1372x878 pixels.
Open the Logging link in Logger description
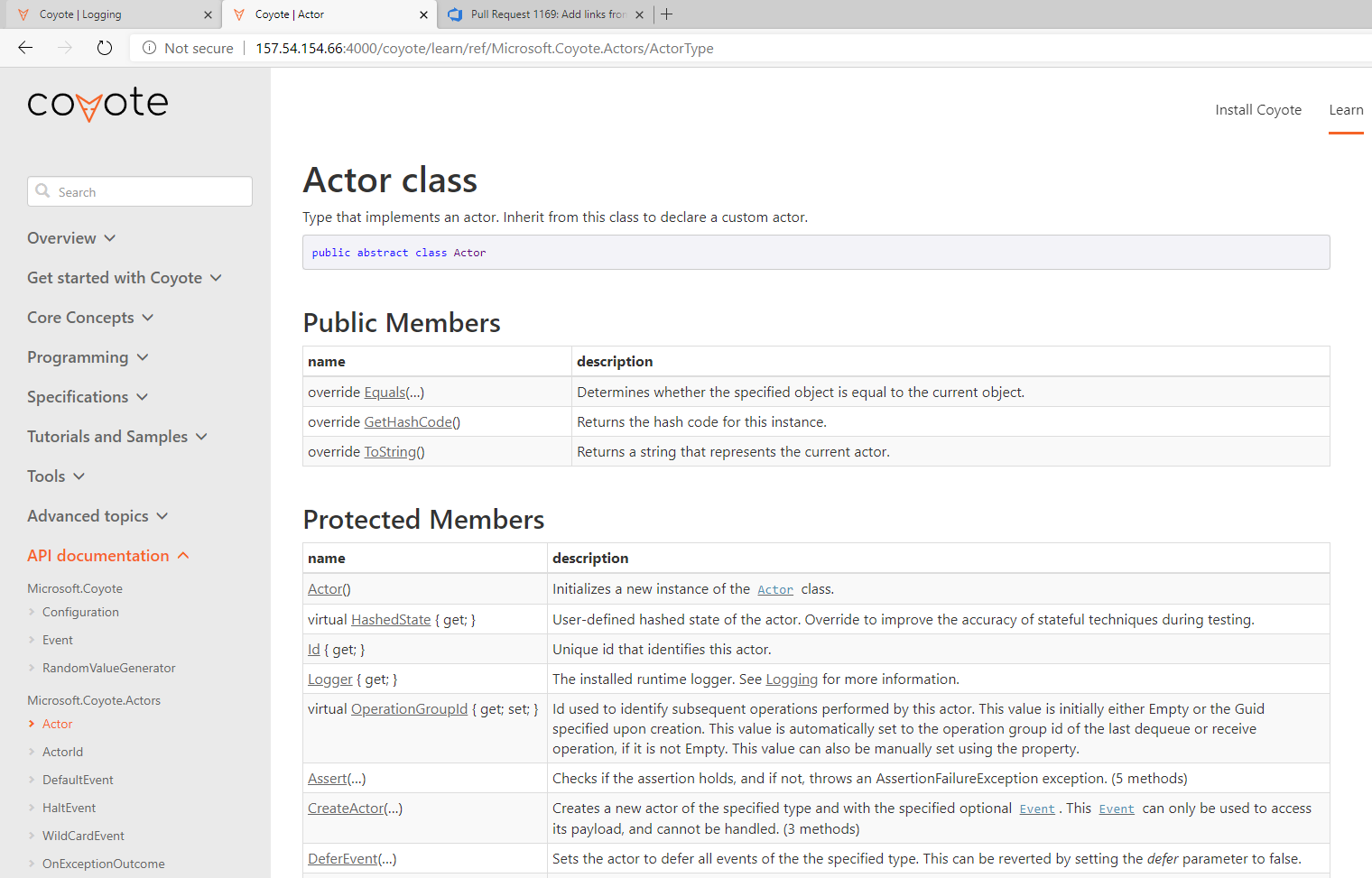point(792,679)
